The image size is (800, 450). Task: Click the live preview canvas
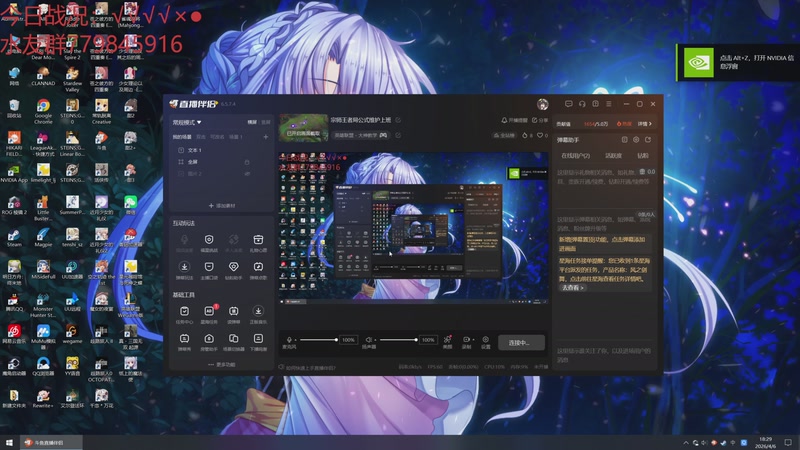tap(413, 228)
